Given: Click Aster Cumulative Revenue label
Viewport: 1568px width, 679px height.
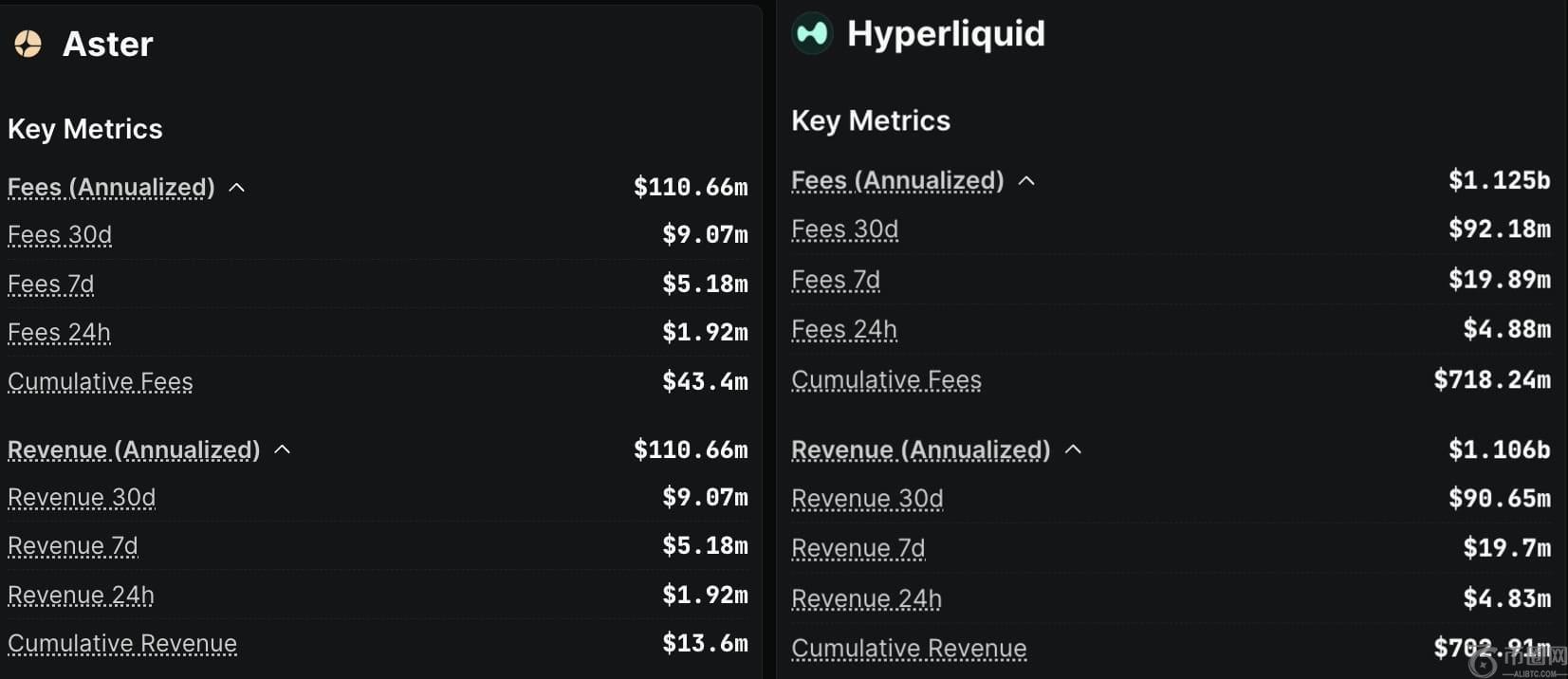Looking at the screenshot, I should pyautogui.click(x=122, y=644).
